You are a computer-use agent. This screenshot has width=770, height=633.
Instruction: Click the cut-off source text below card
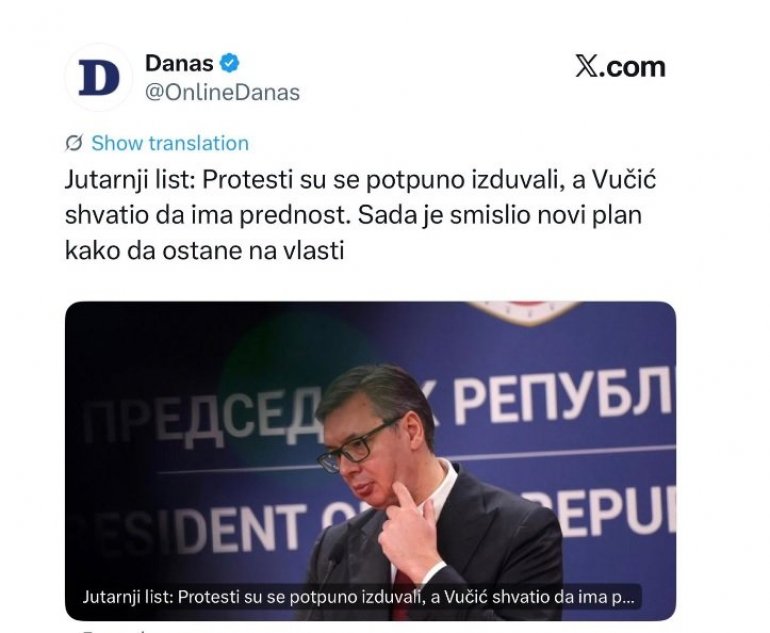113,629
